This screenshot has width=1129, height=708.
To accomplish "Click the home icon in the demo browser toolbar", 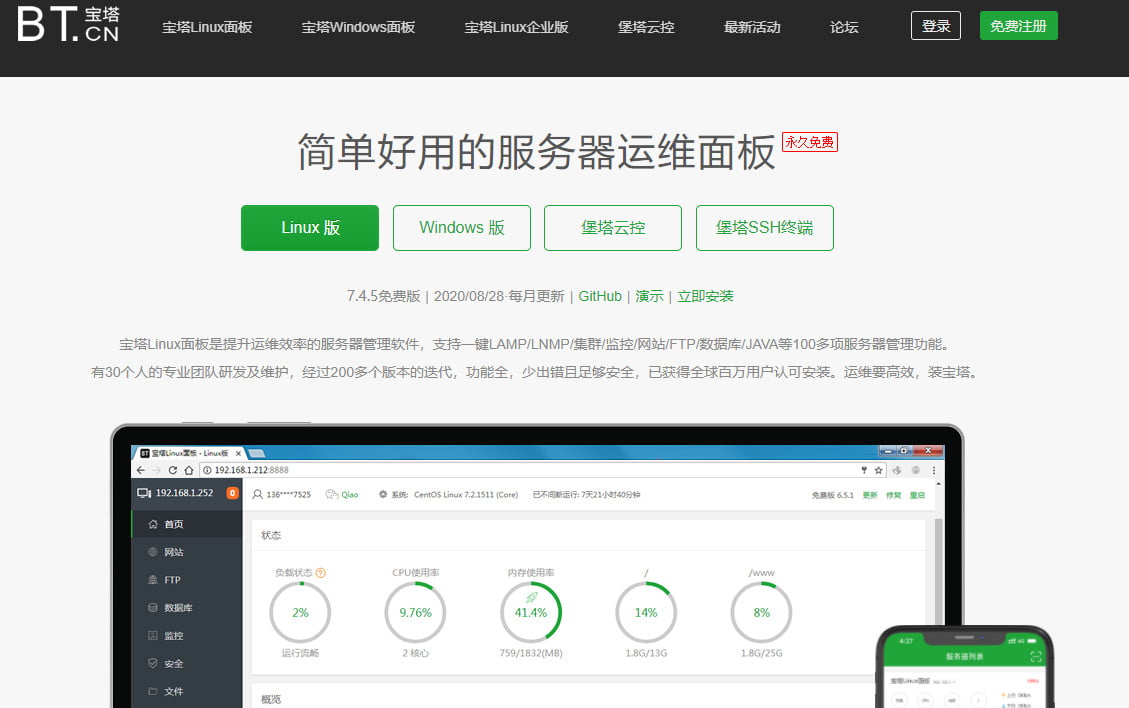I will [189, 470].
